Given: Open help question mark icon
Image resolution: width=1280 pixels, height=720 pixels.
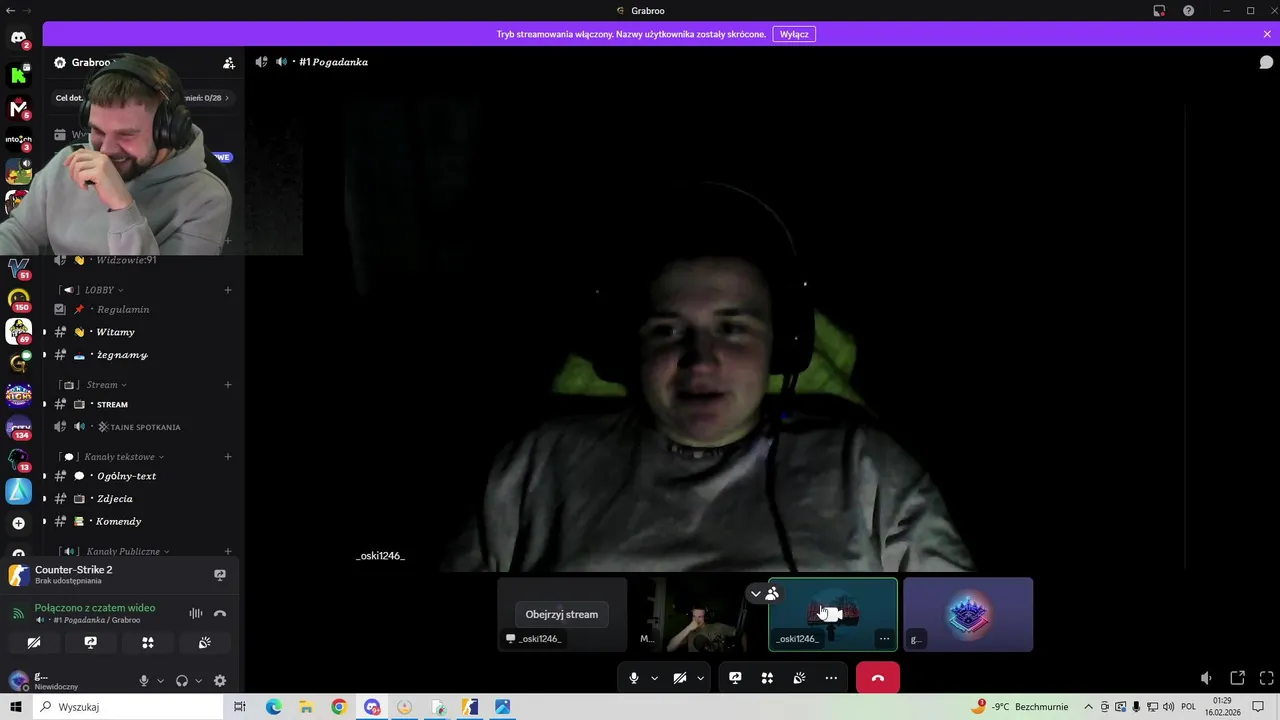Looking at the screenshot, I should tap(1188, 11).
